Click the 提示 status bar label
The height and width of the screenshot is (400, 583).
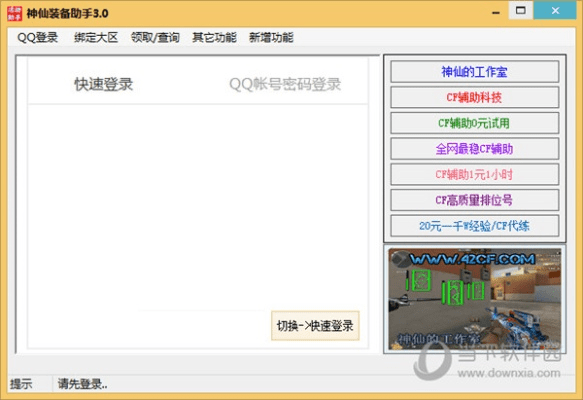pyautogui.click(x=21, y=384)
